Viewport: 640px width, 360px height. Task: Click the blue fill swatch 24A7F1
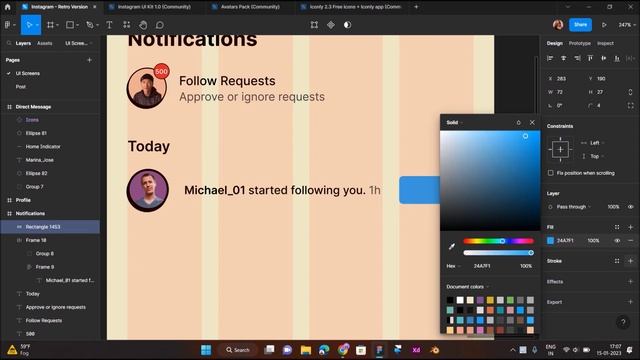550,241
